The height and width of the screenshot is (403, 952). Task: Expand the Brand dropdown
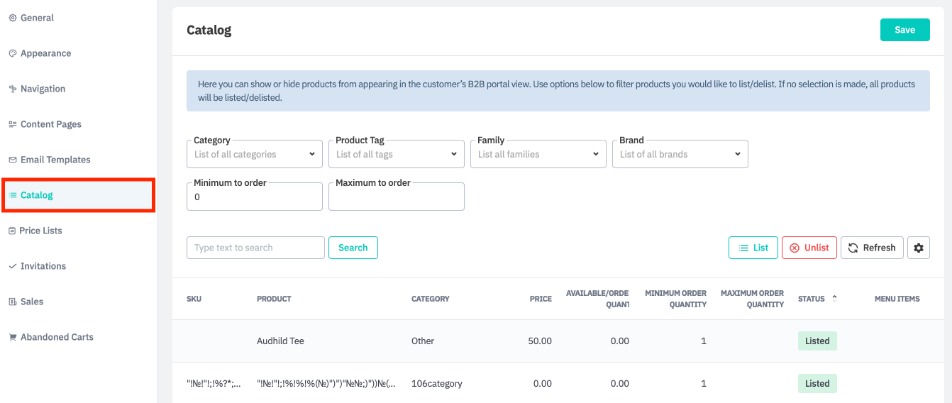(680, 155)
